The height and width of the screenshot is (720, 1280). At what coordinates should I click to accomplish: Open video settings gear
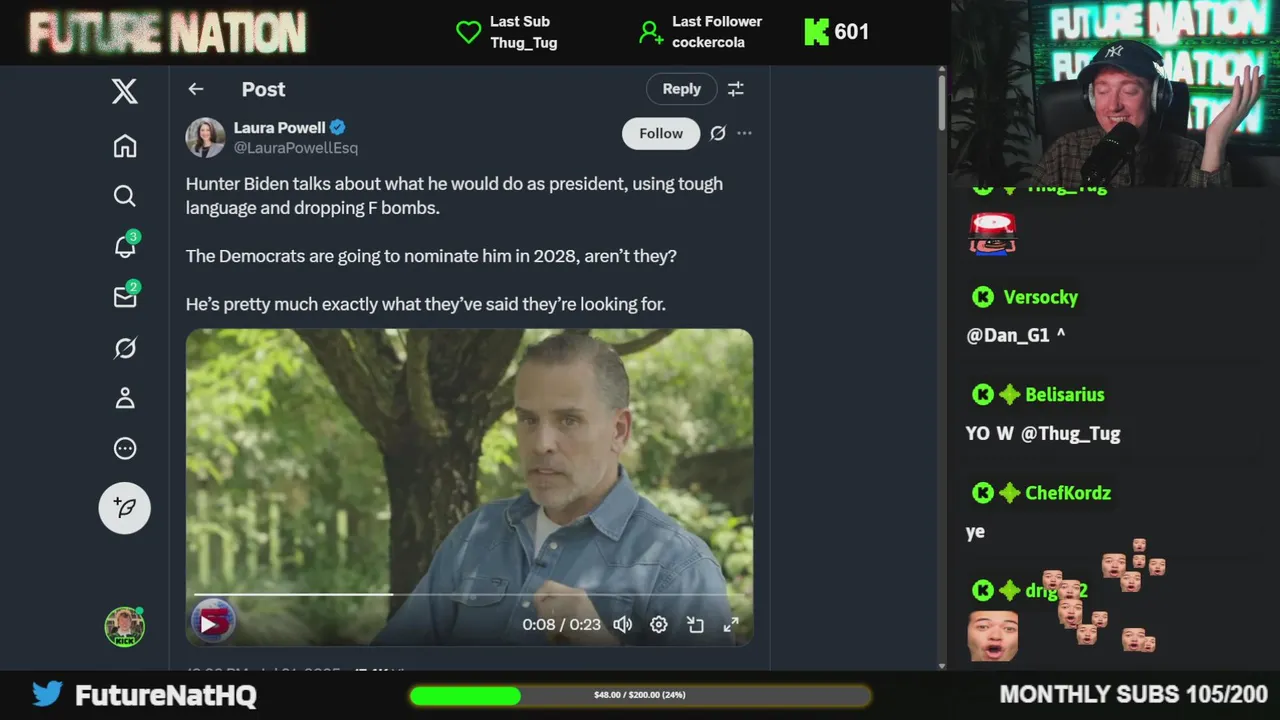tap(659, 624)
